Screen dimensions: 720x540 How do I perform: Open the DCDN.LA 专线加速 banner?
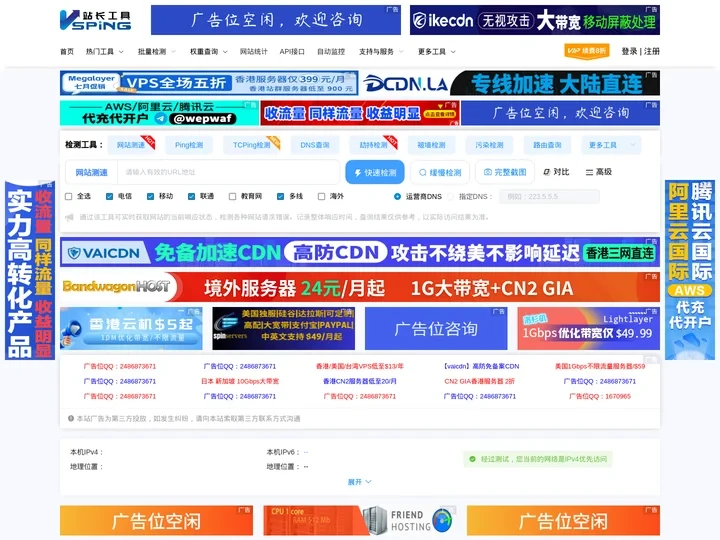[x=510, y=83]
